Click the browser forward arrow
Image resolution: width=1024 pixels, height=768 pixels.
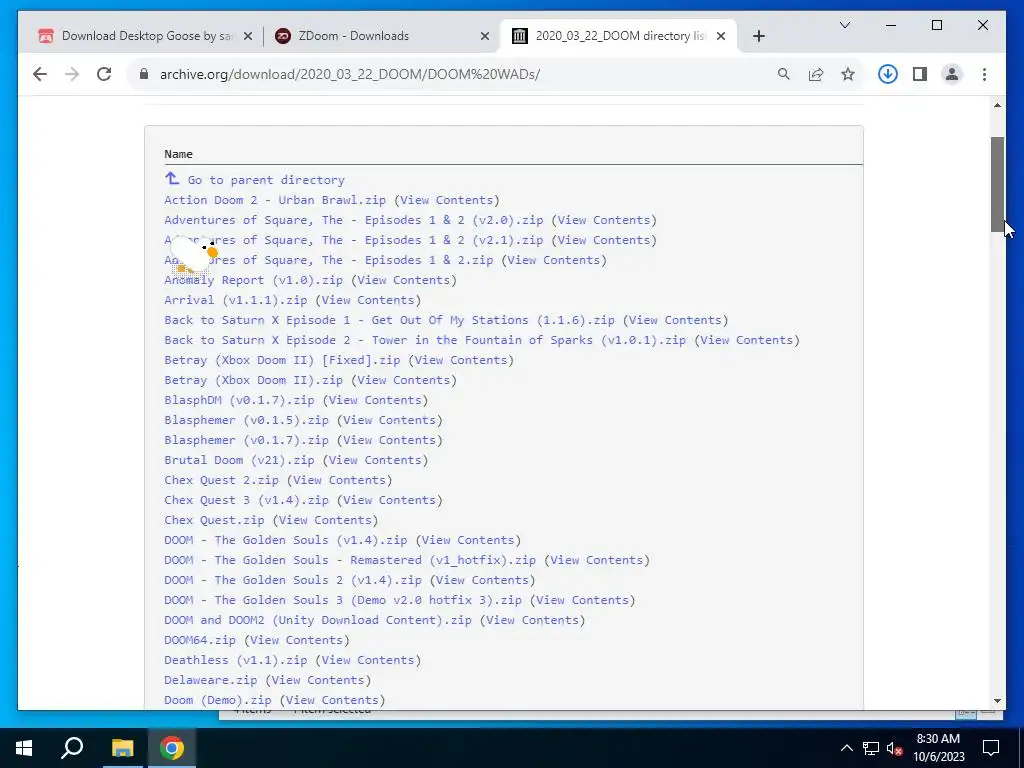pos(72,74)
